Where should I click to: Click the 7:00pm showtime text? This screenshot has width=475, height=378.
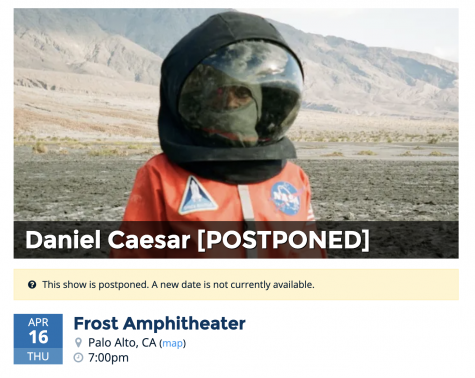pos(108,358)
